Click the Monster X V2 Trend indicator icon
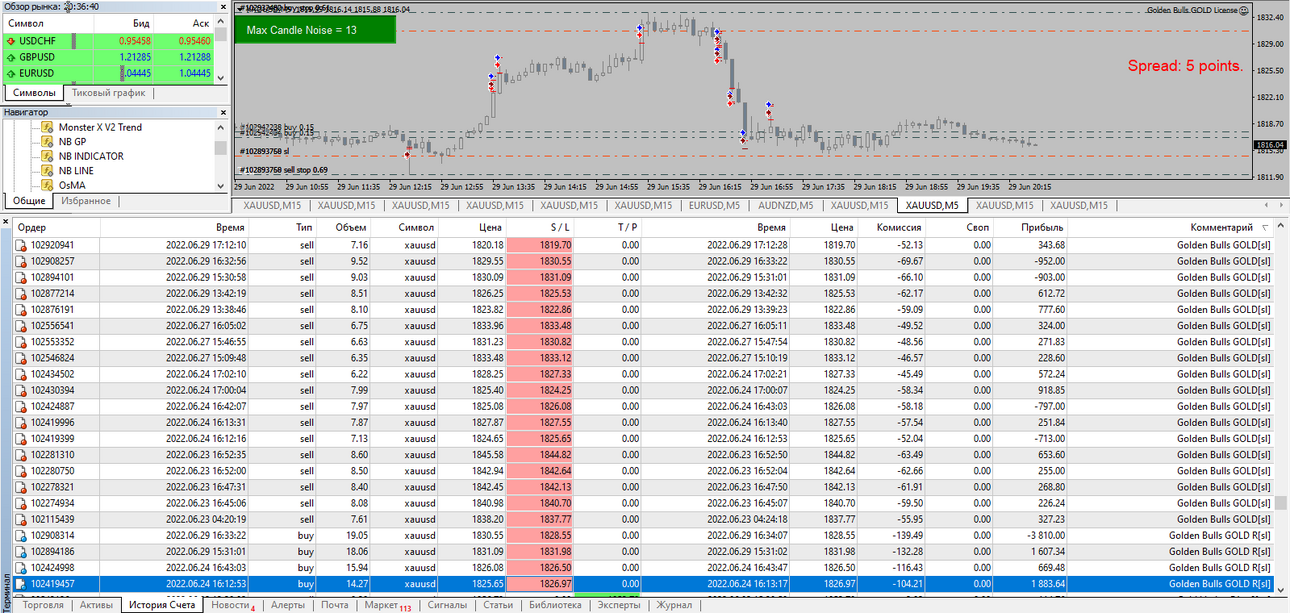 47,127
